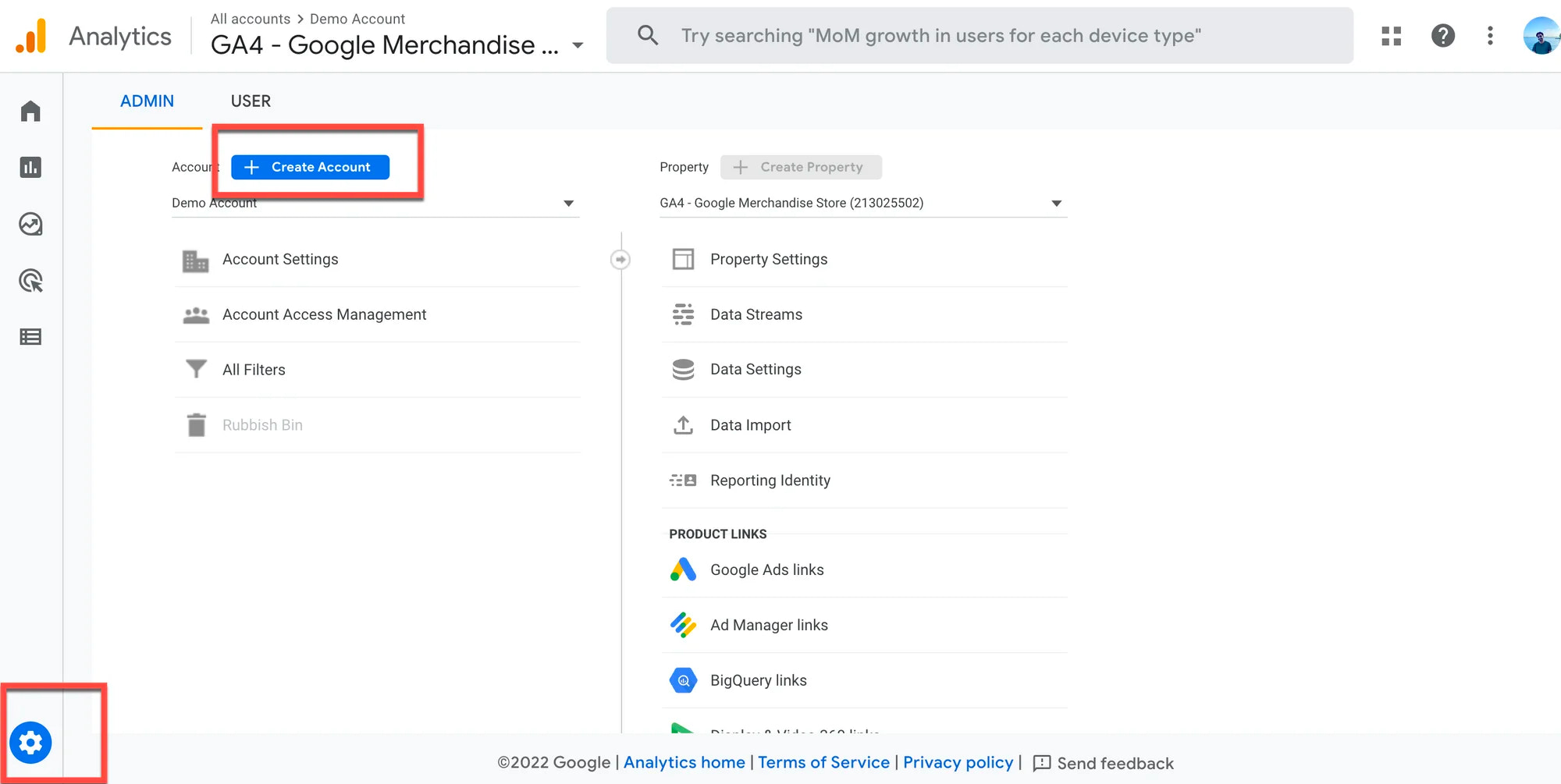Collapse account column with the arrow toggle
Viewport: 1561px width, 784px height.
620,260
